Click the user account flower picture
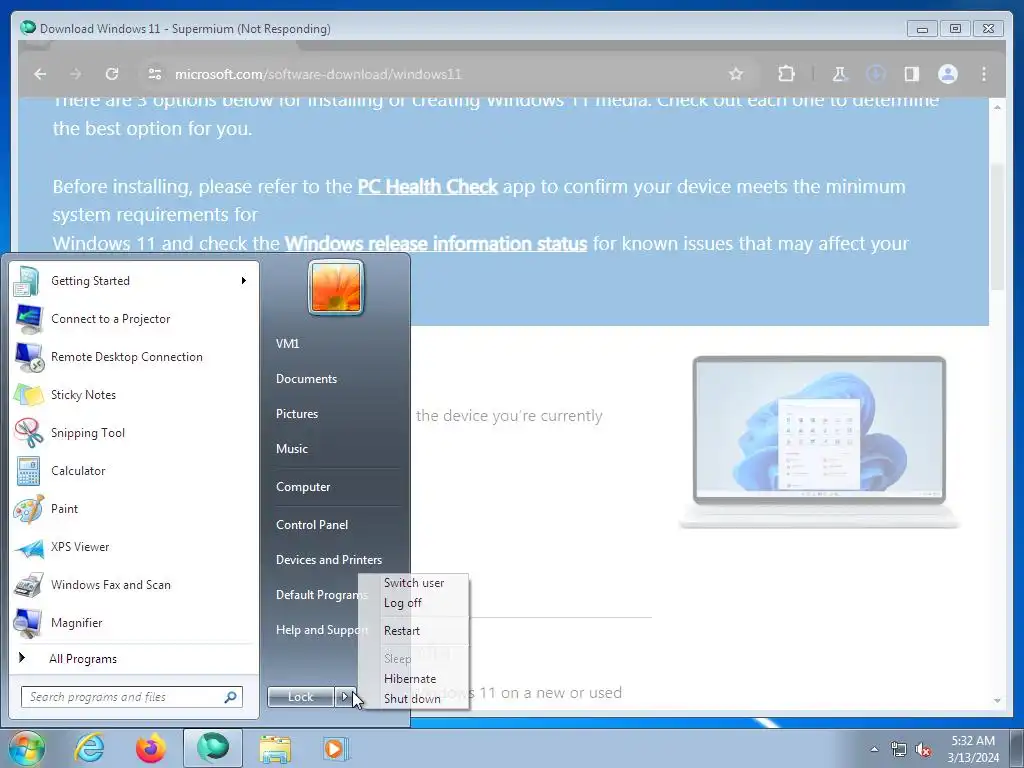Viewport: 1024px width, 768px height. click(336, 287)
